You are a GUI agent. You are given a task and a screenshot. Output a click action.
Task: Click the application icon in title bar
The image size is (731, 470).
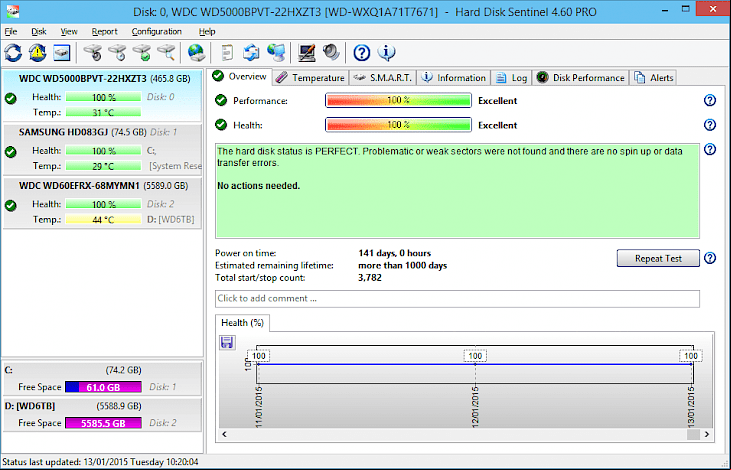coord(12,11)
